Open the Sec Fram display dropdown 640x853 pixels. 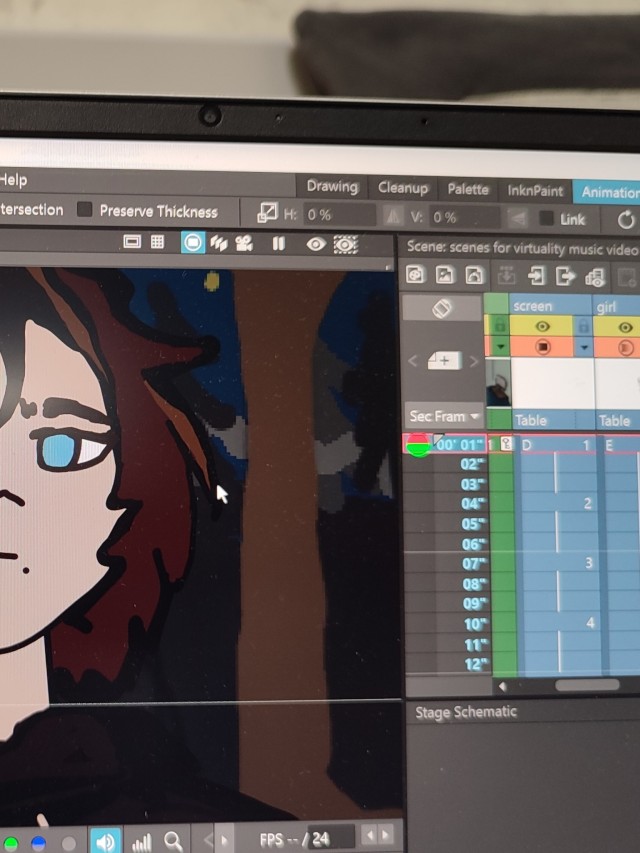[444, 417]
